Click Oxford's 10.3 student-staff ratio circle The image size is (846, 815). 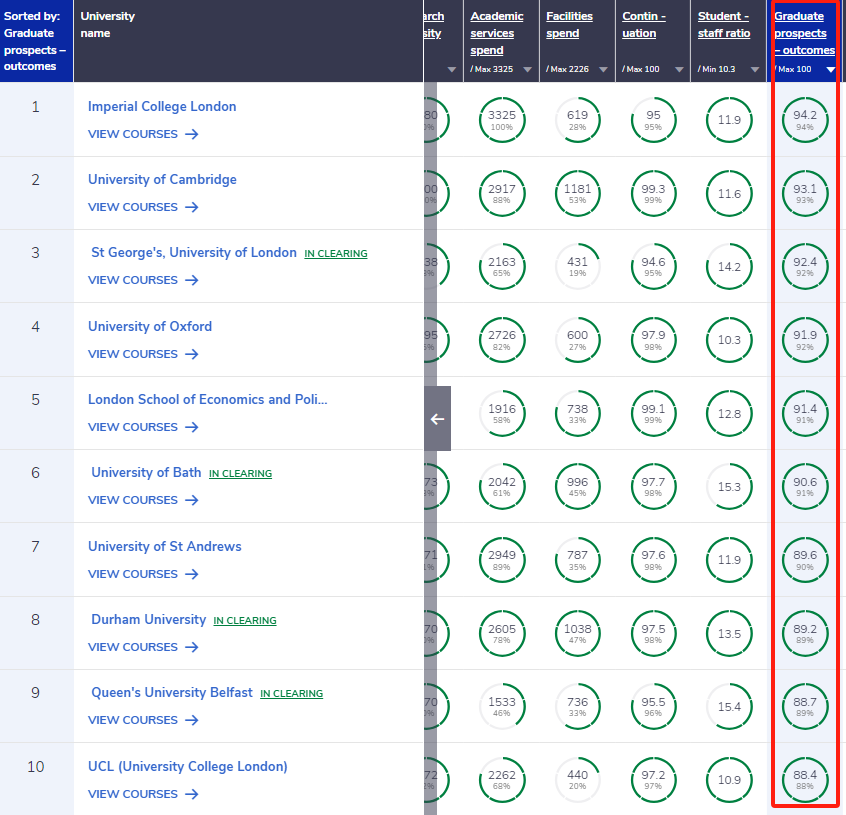(729, 340)
